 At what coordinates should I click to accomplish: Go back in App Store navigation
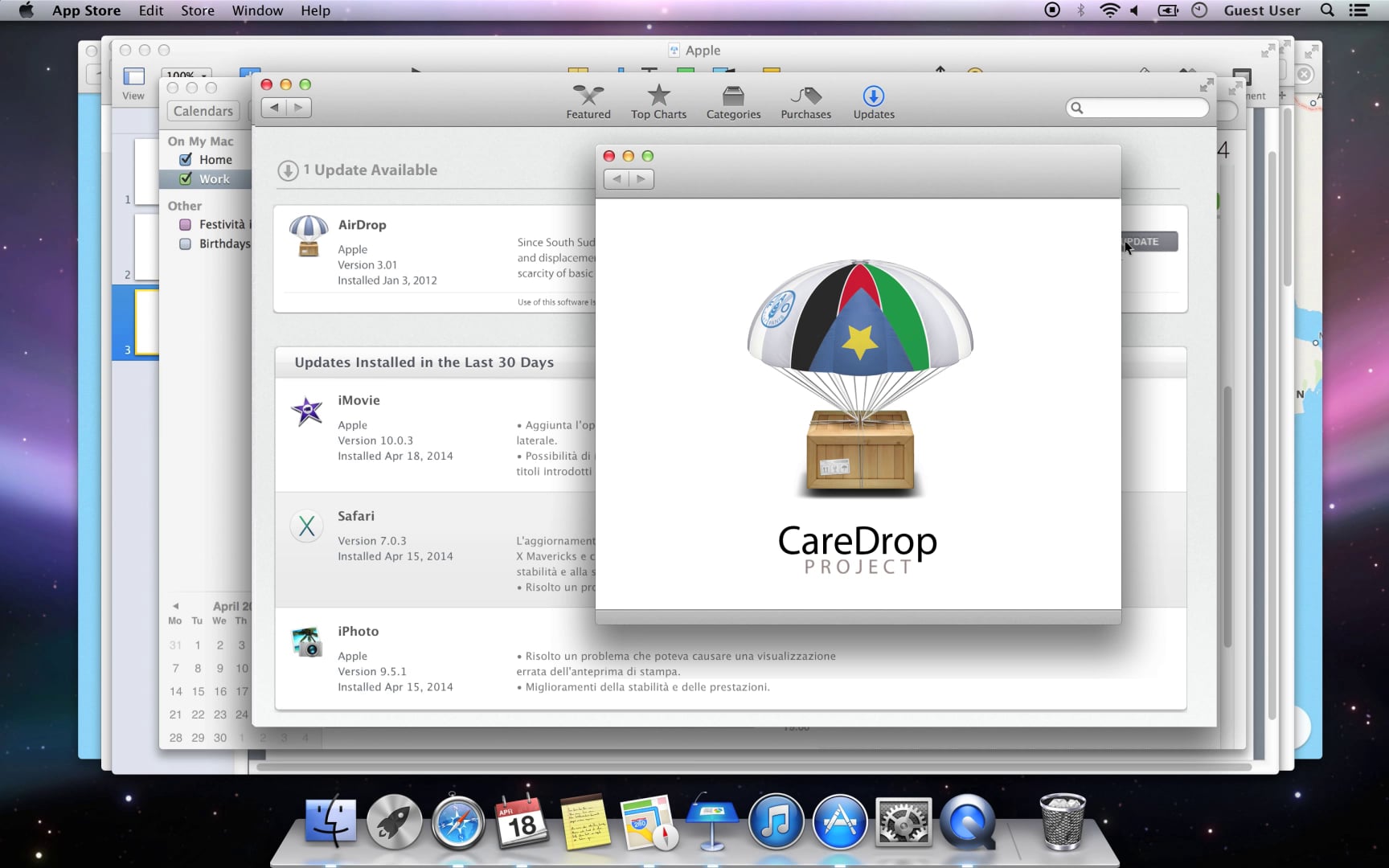(274, 108)
